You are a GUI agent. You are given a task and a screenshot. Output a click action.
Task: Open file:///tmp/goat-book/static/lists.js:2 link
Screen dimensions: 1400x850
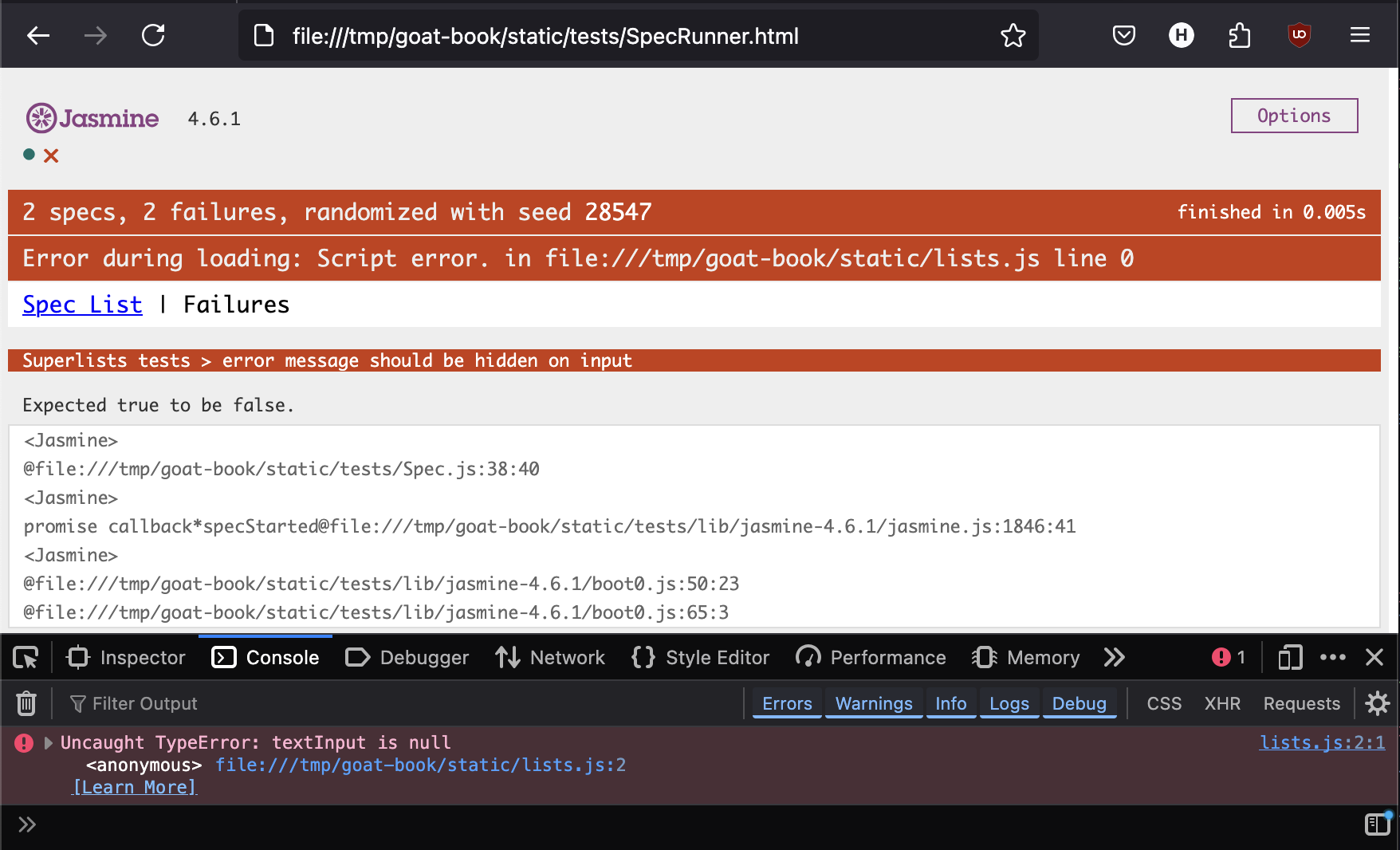click(x=420, y=765)
